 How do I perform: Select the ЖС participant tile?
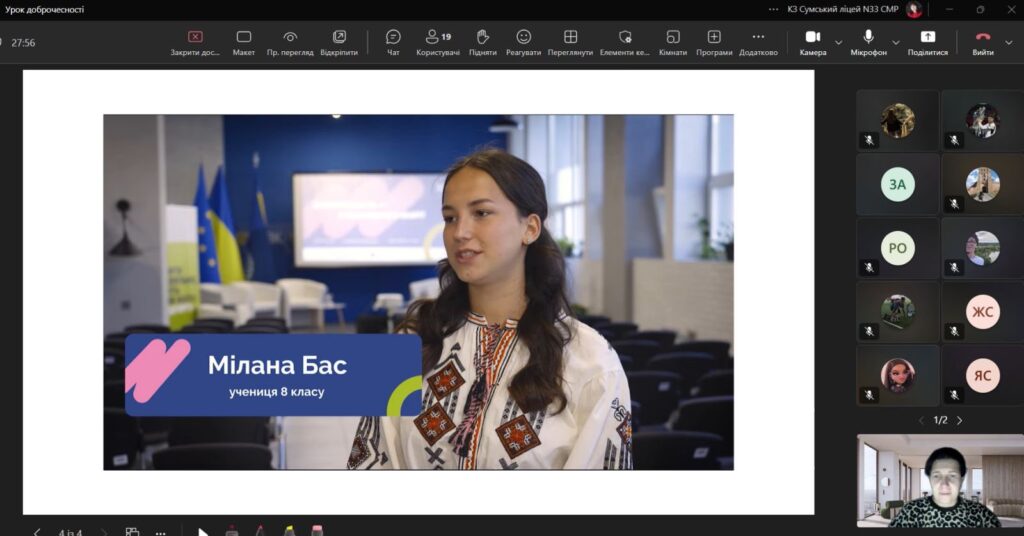click(982, 312)
